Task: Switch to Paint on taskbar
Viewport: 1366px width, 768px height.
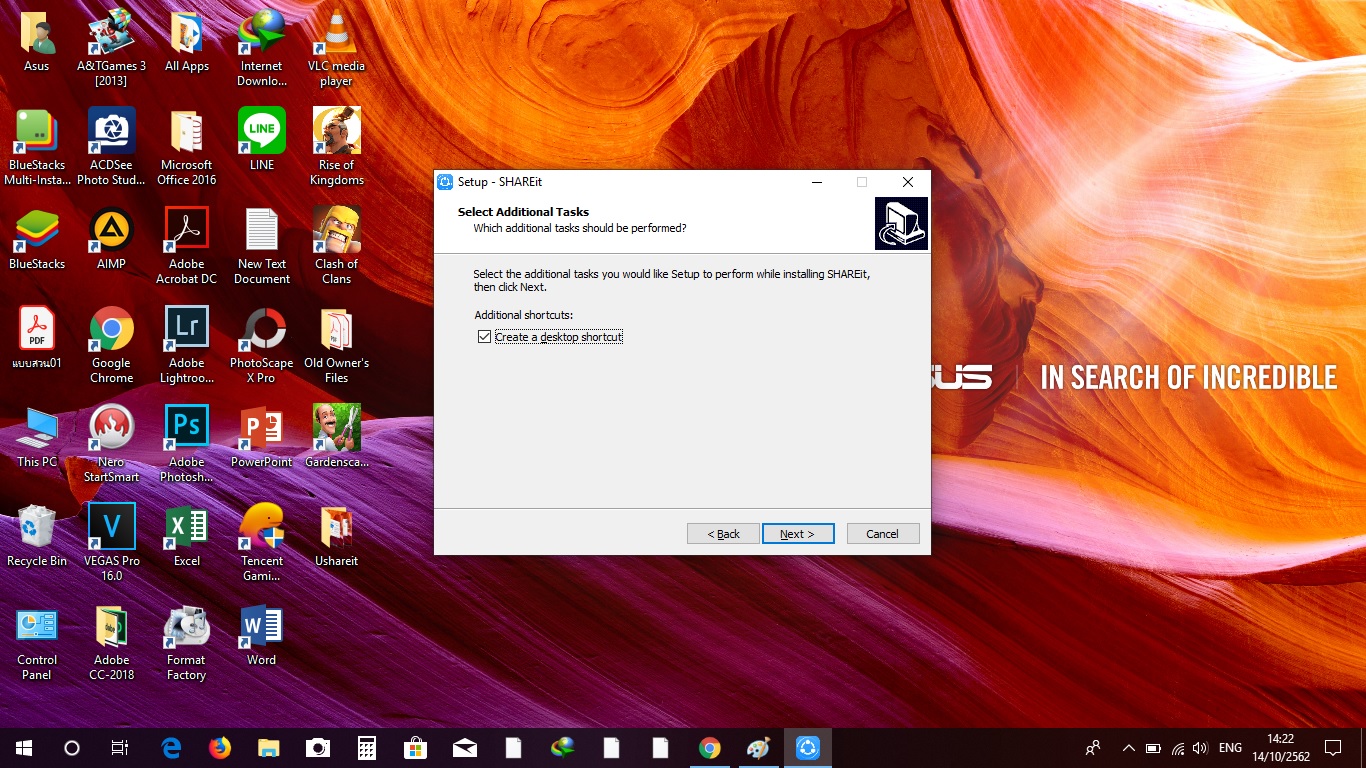Action: pyautogui.click(x=759, y=748)
